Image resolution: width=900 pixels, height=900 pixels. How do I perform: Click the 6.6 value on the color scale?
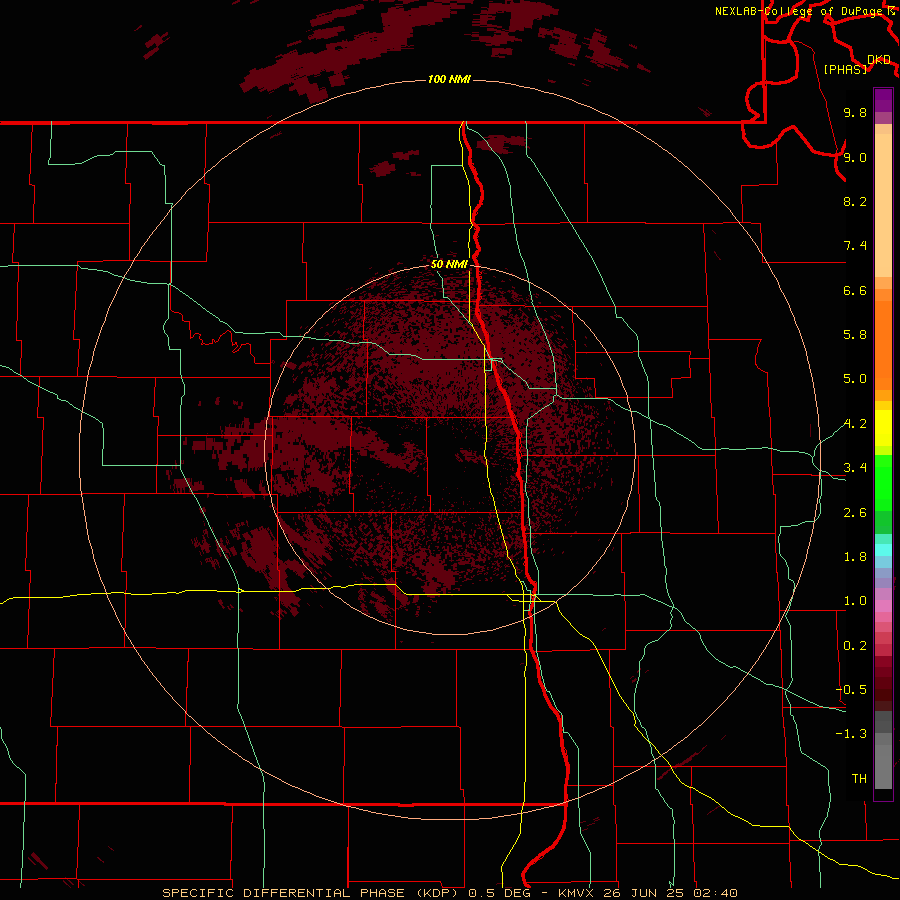[x=855, y=290]
